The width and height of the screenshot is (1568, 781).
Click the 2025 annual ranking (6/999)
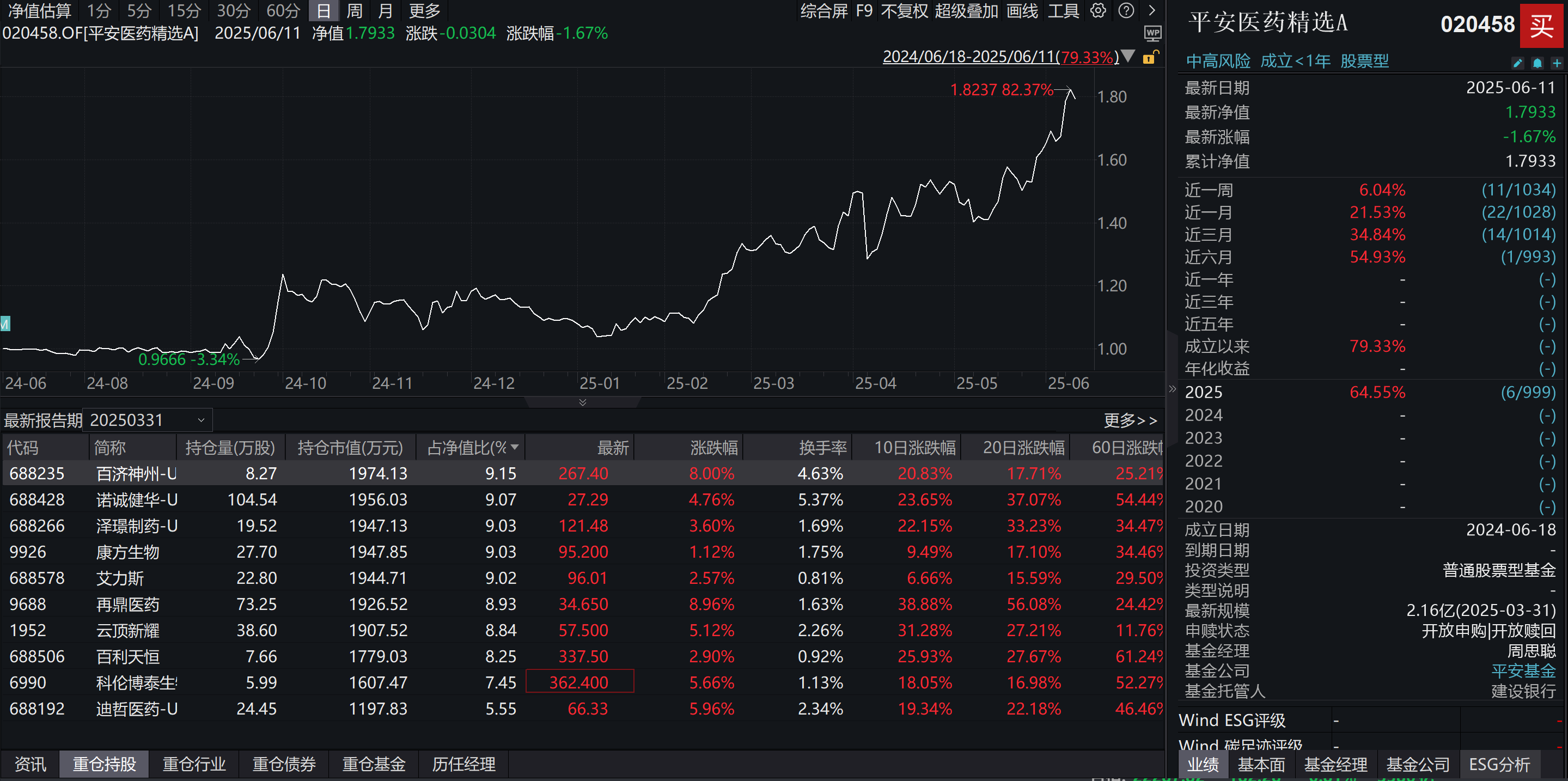click(x=1528, y=392)
